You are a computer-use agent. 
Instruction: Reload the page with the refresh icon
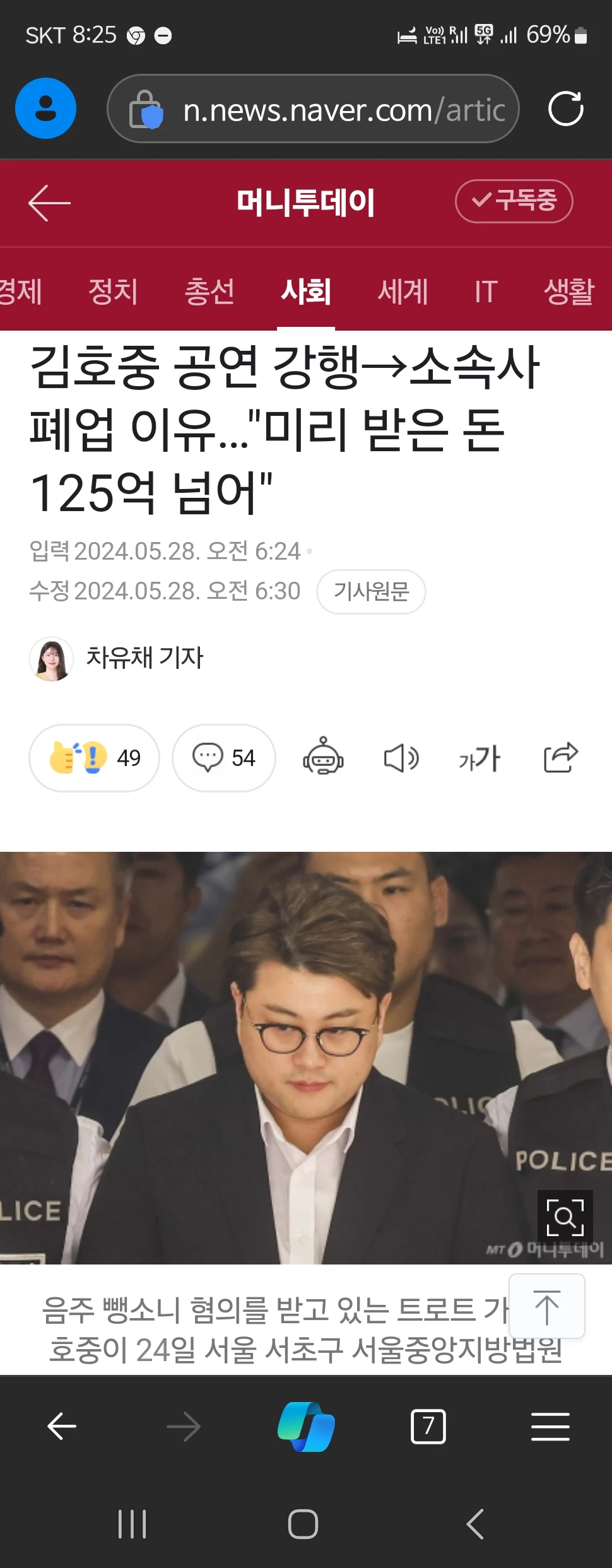pos(565,109)
